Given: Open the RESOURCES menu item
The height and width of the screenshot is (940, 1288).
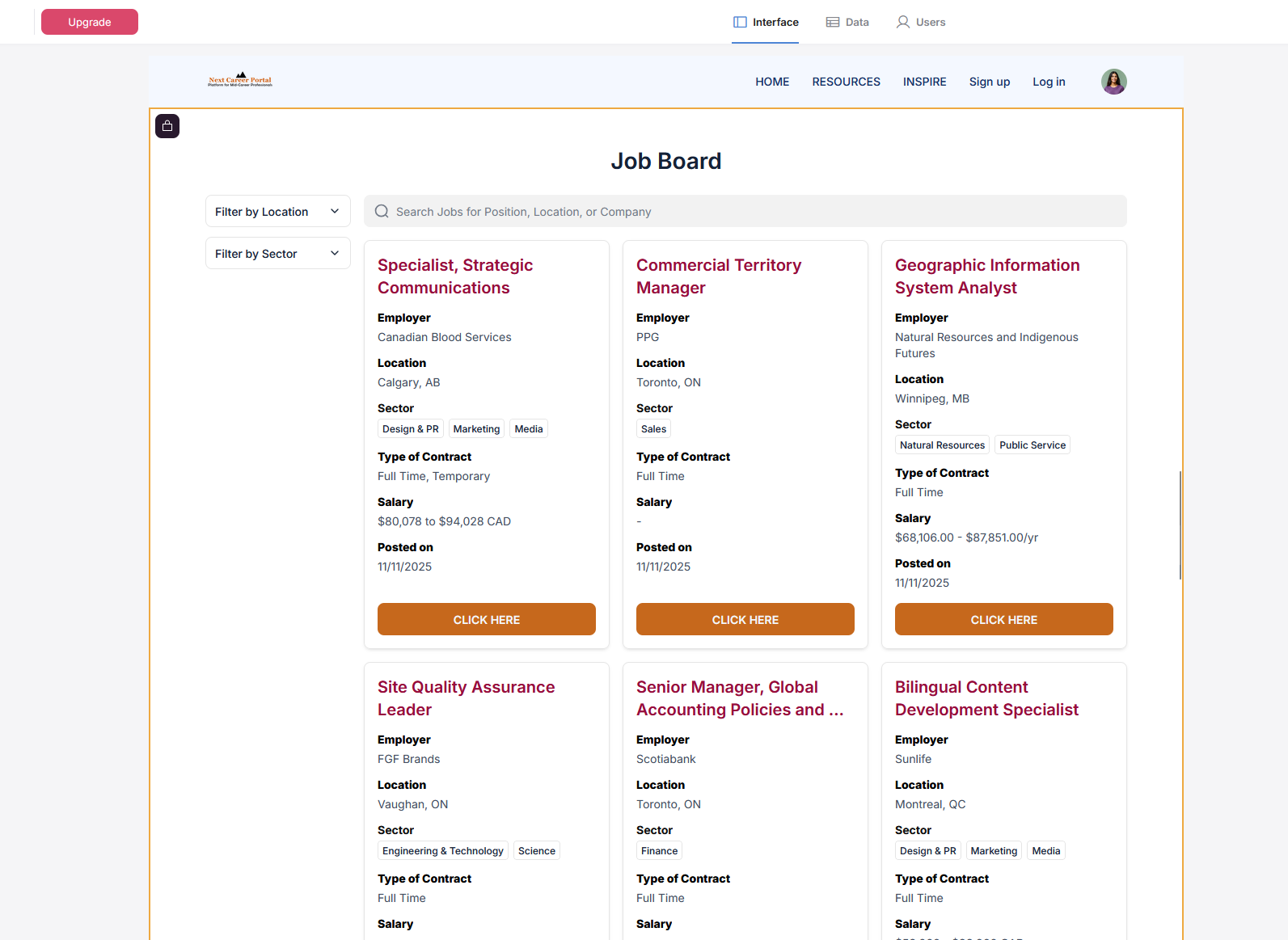Looking at the screenshot, I should pyautogui.click(x=846, y=82).
